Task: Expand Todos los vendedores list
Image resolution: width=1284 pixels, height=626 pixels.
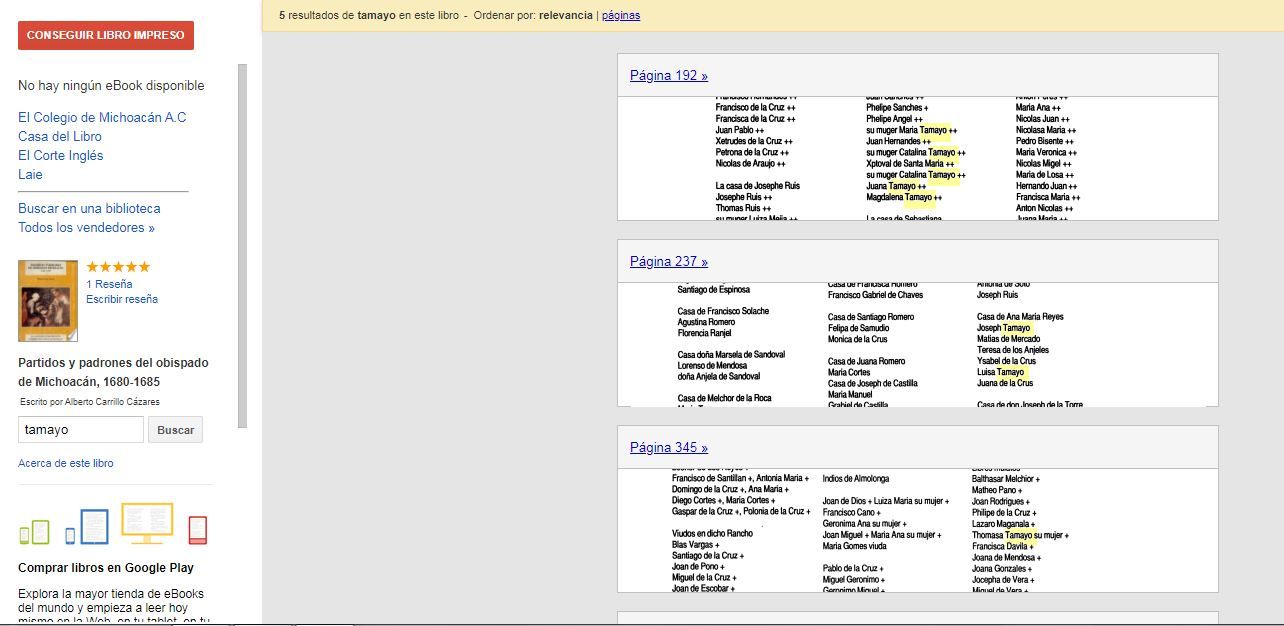Action: [86, 228]
